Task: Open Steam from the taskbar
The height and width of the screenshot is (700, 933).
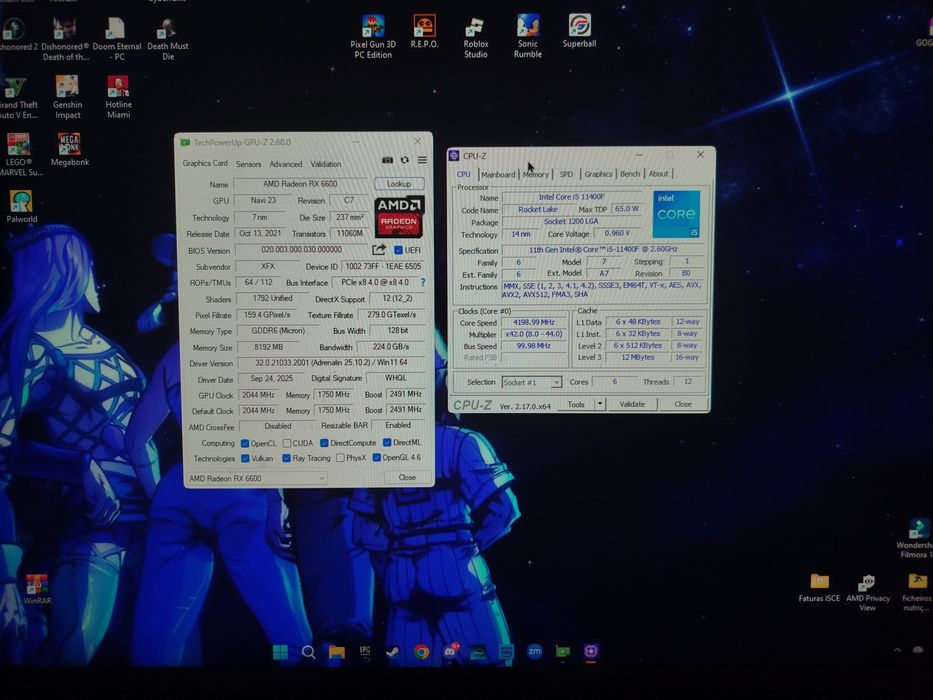Action: pos(393,652)
